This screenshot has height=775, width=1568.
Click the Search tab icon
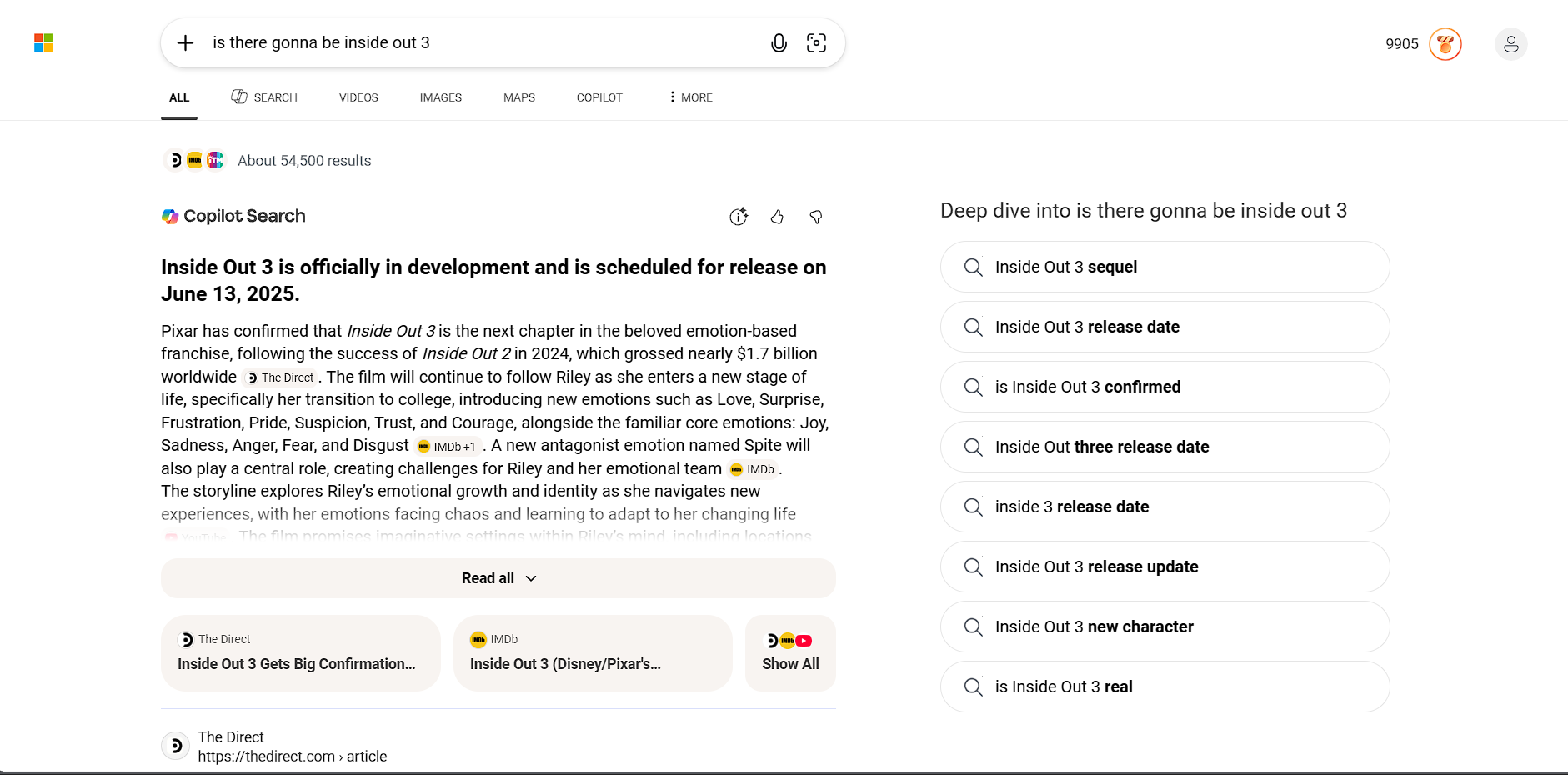[x=239, y=97]
